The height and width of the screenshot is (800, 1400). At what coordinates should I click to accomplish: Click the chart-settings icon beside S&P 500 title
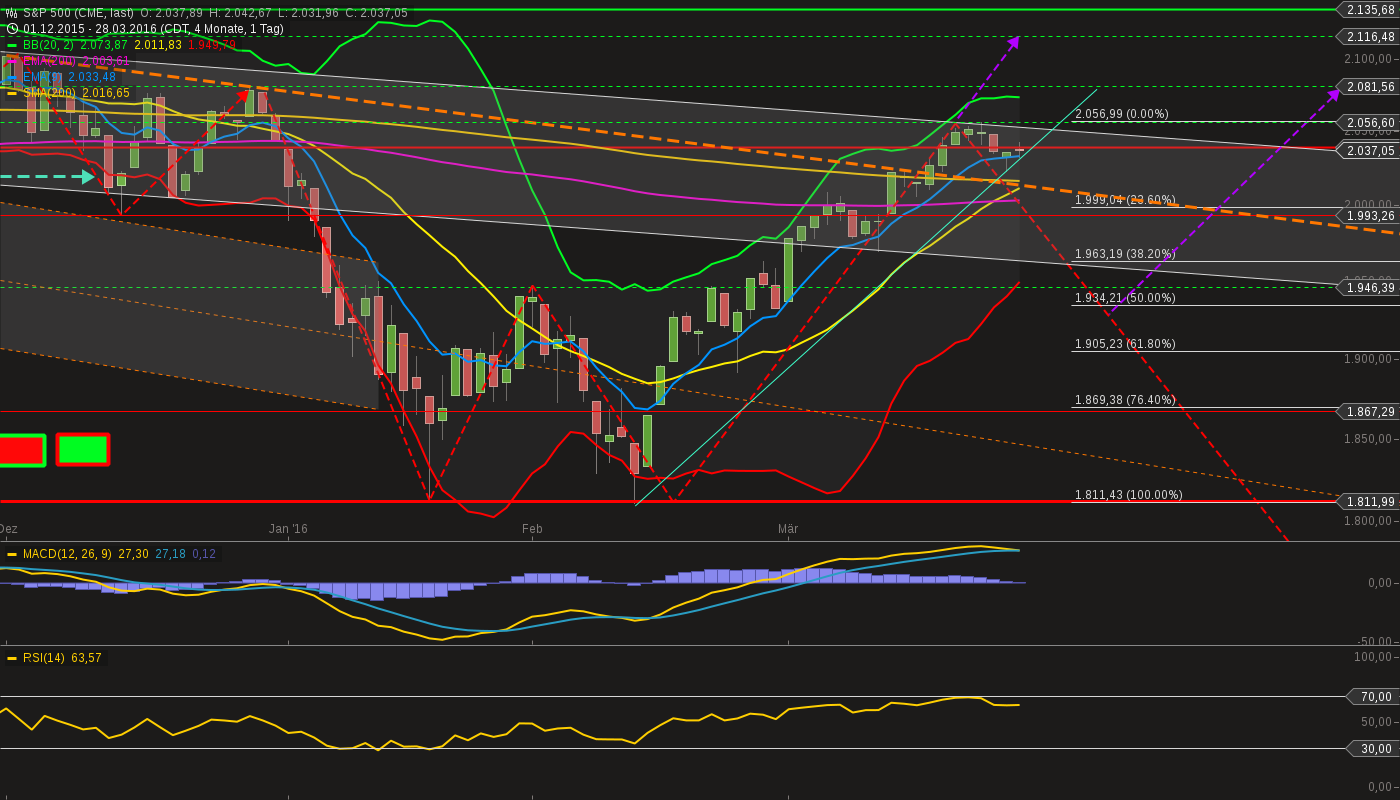[12, 13]
